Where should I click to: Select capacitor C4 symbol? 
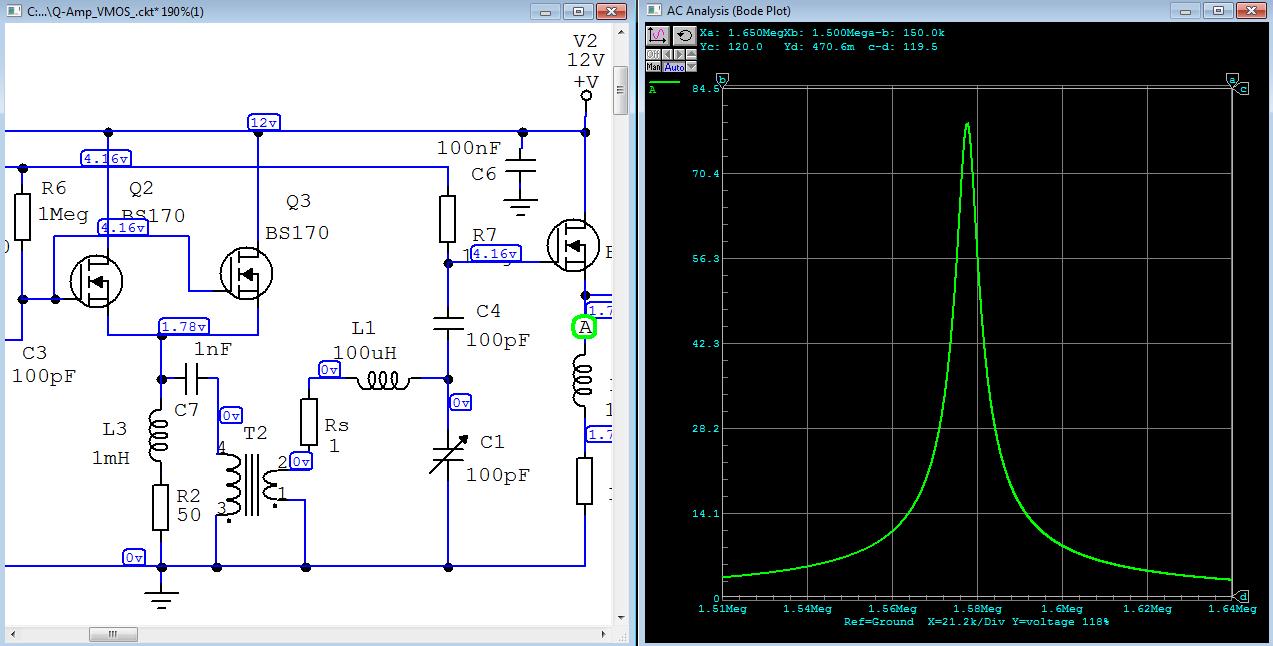tap(448, 323)
